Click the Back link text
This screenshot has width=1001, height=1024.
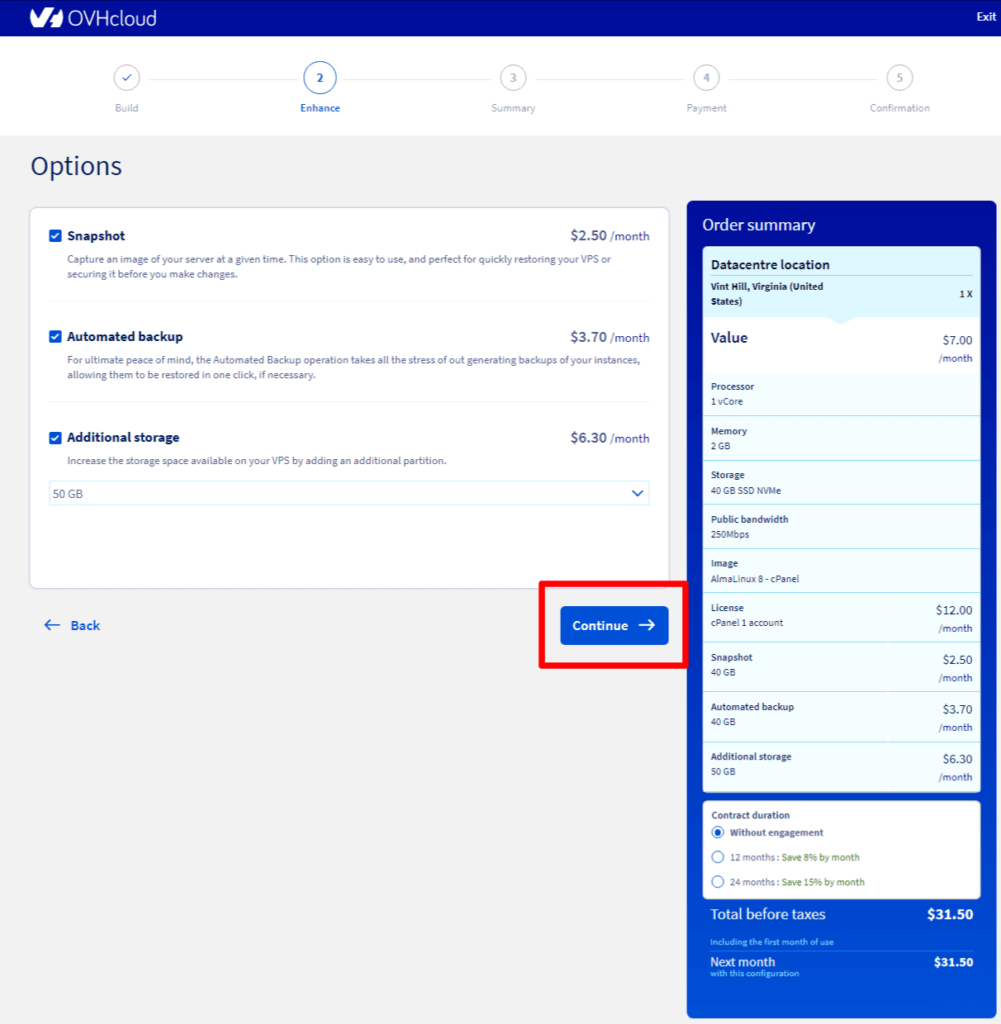coord(85,625)
